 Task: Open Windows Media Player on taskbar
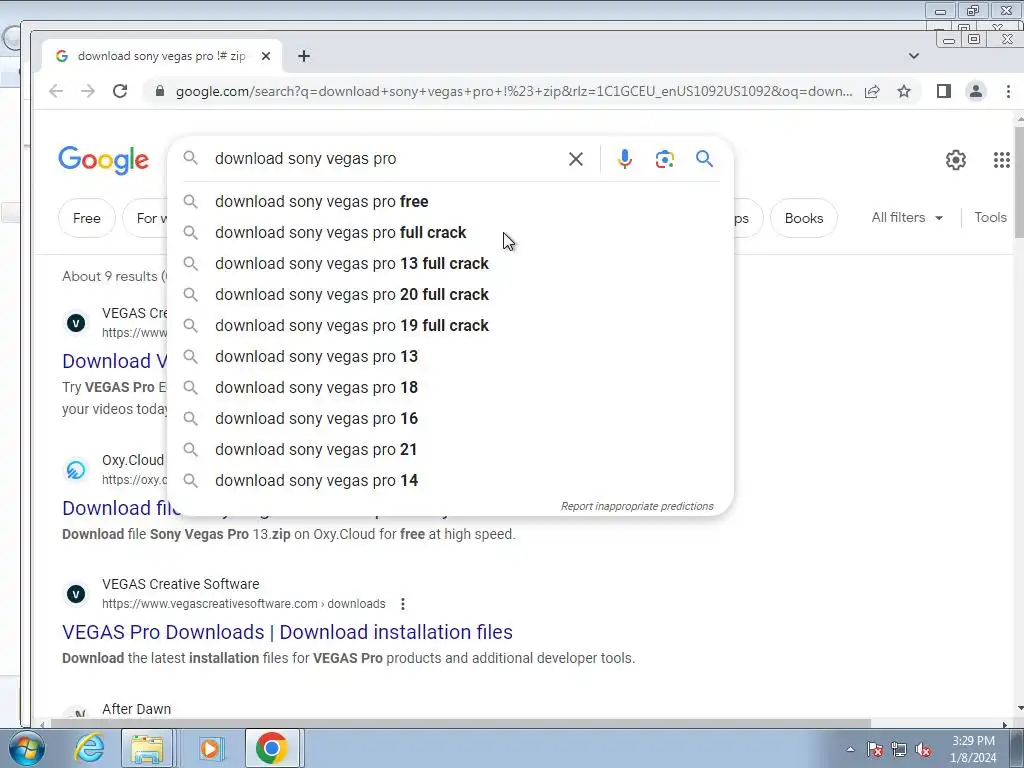pos(210,748)
